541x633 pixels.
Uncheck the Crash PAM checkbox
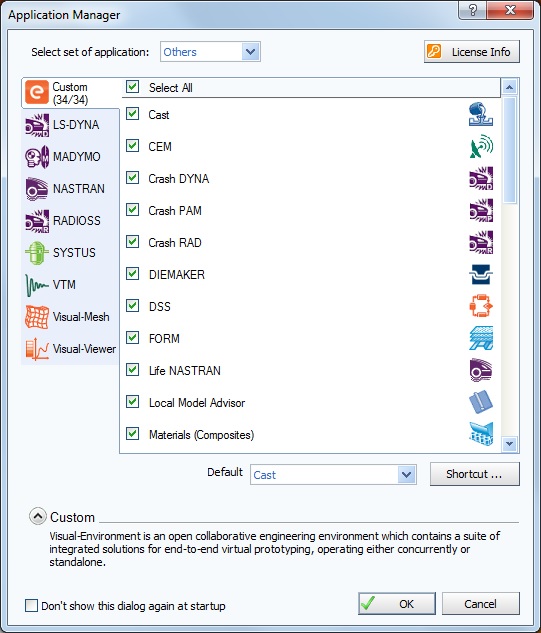pos(132,210)
